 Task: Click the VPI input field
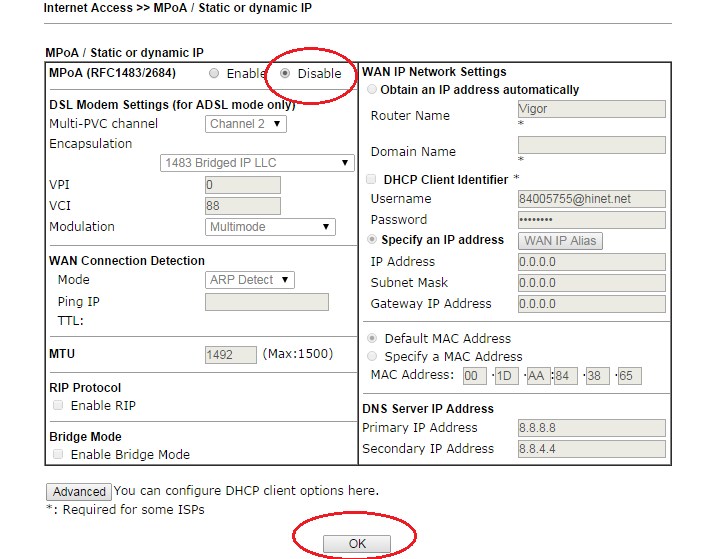click(242, 185)
